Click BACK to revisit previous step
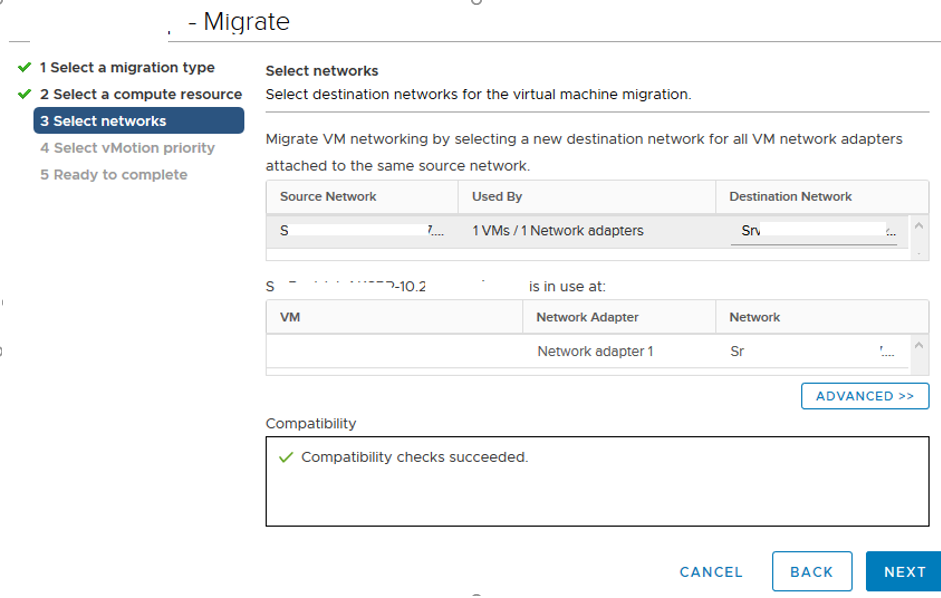The image size is (941, 598). [811, 571]
